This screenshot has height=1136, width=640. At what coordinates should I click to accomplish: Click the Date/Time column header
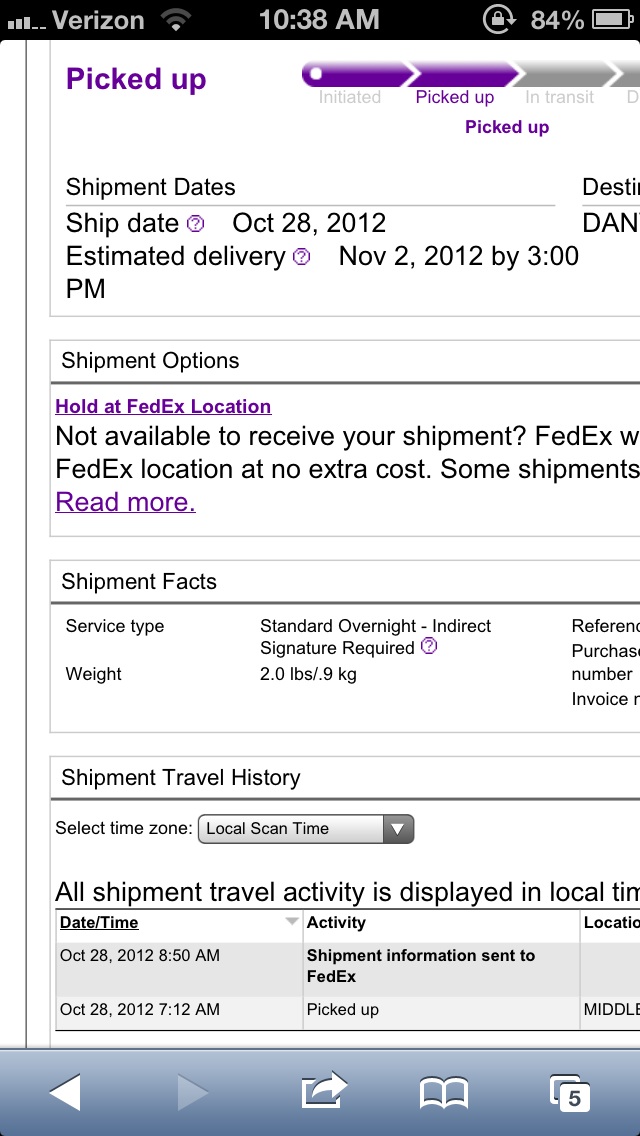click(99, 922)
